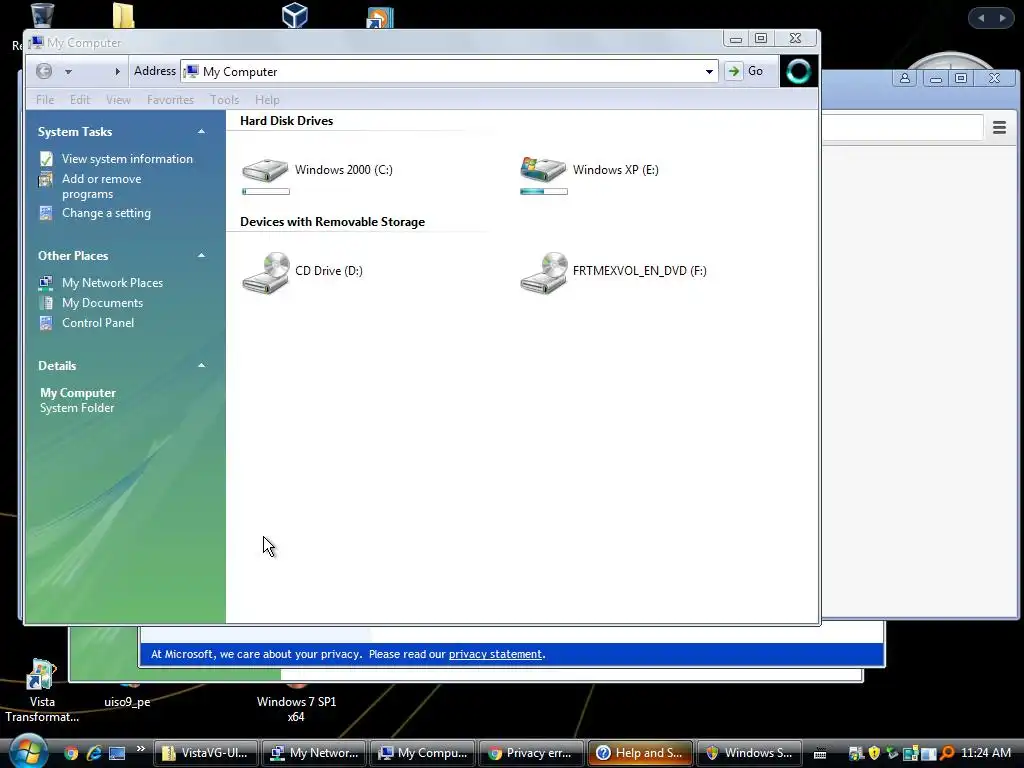Switch to Windows S... taskbar button
The image size is (1024, 768).
[x=750, y=753]
